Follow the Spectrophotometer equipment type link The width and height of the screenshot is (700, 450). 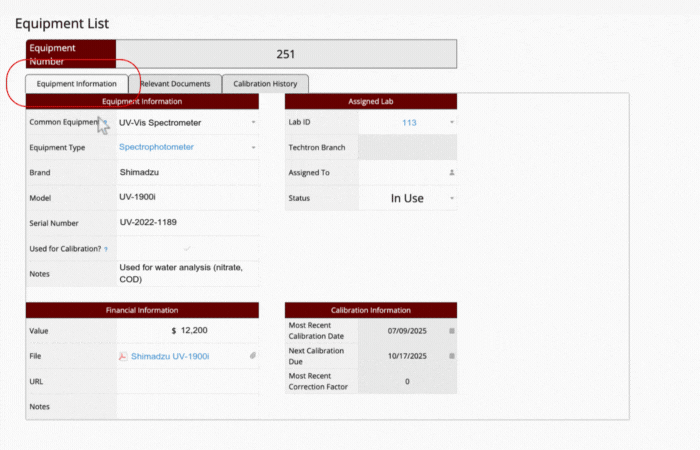point(156,147)
